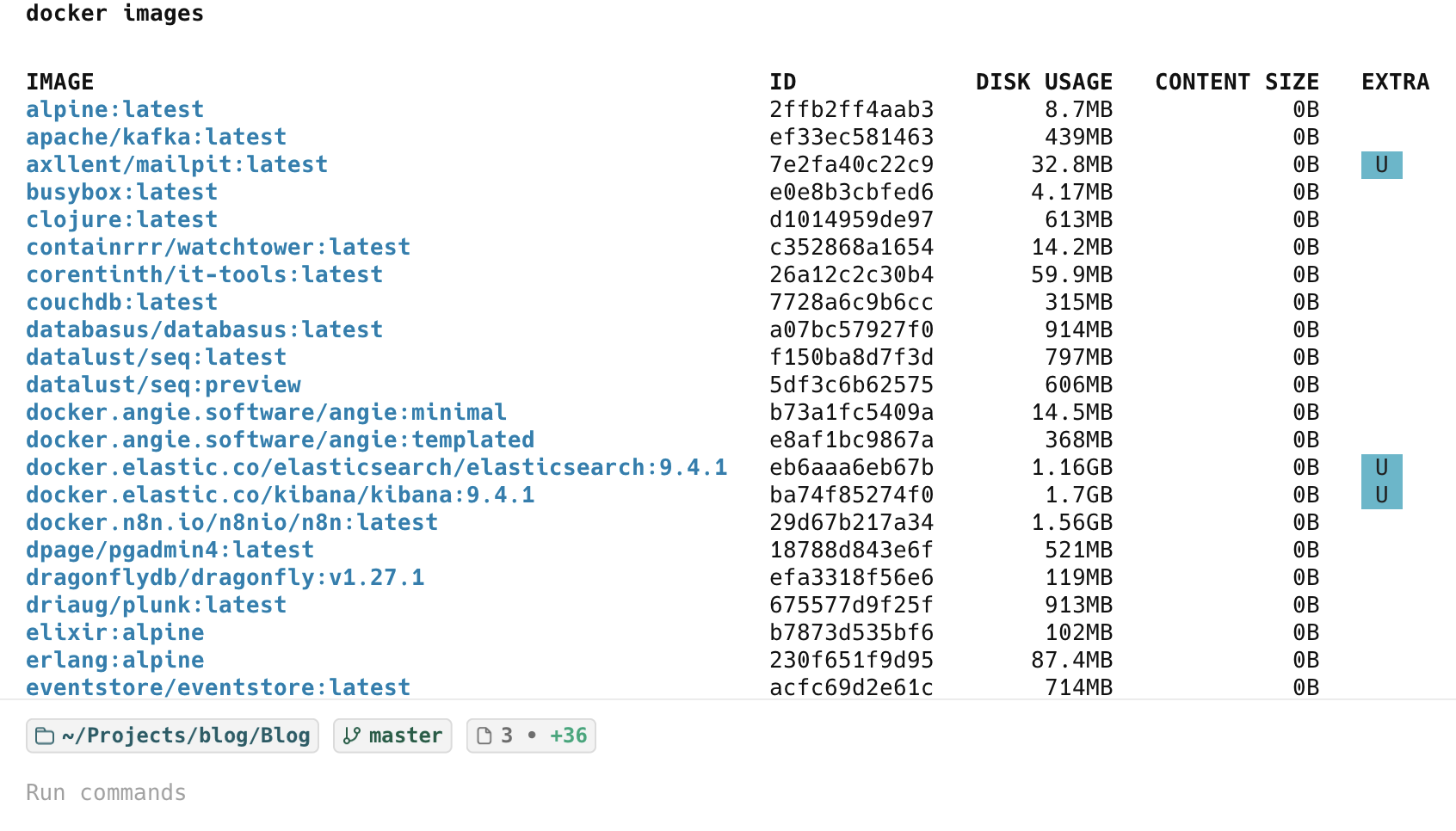Select image ID eb6aaa6eb67b
The width and height of the screenshot is (1456, 831).
(x=852, y=468)
